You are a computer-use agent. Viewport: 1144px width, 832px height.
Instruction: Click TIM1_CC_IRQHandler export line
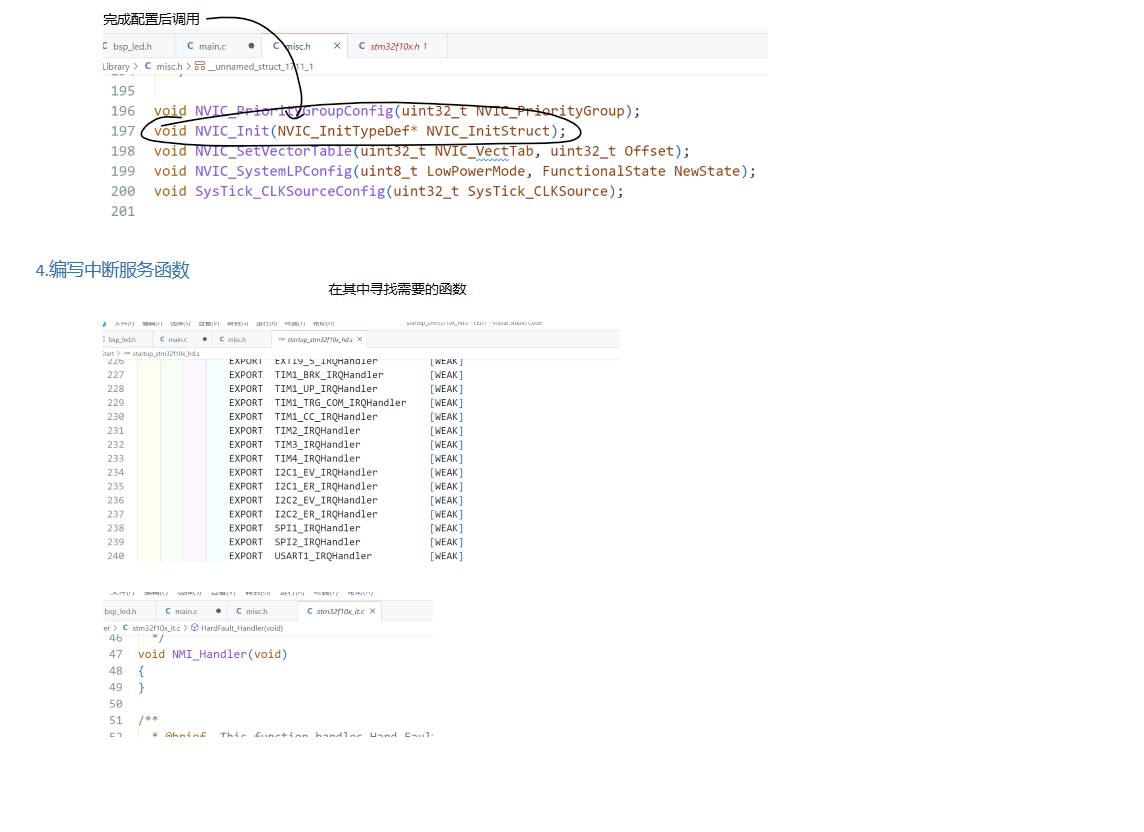click(x=346, y=417)
